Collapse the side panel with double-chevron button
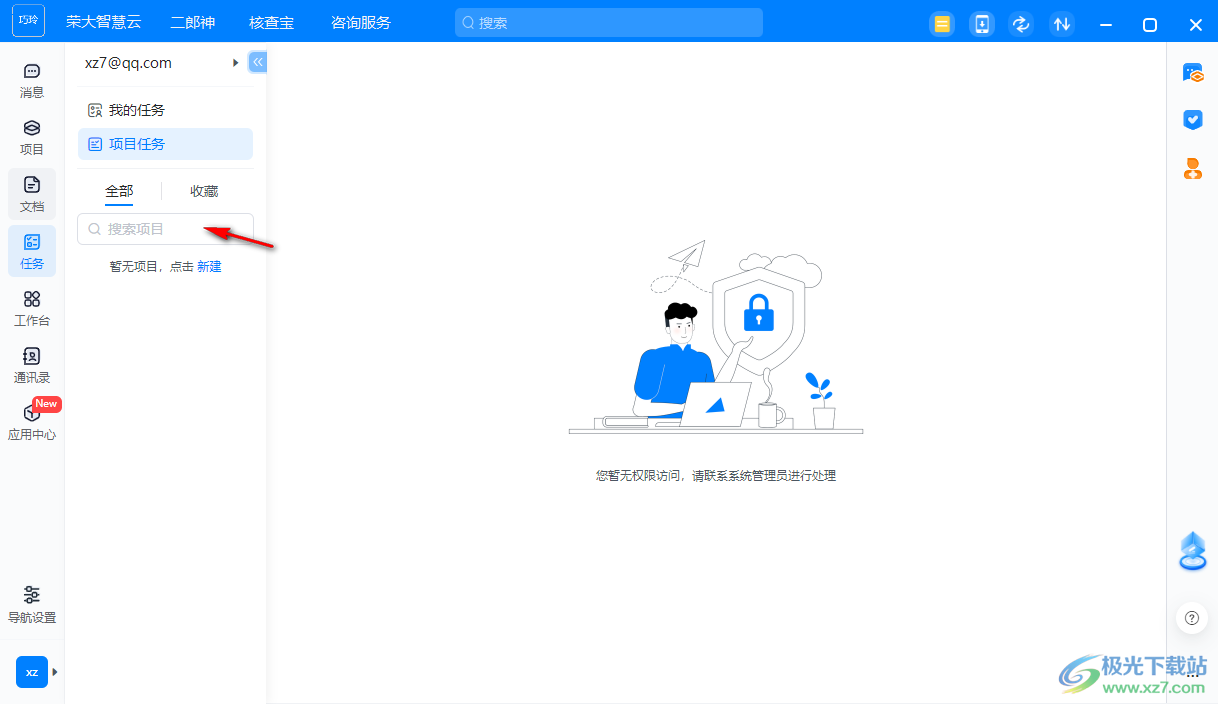The height and width of the screenshot is (704, 1218). point(258,62)
